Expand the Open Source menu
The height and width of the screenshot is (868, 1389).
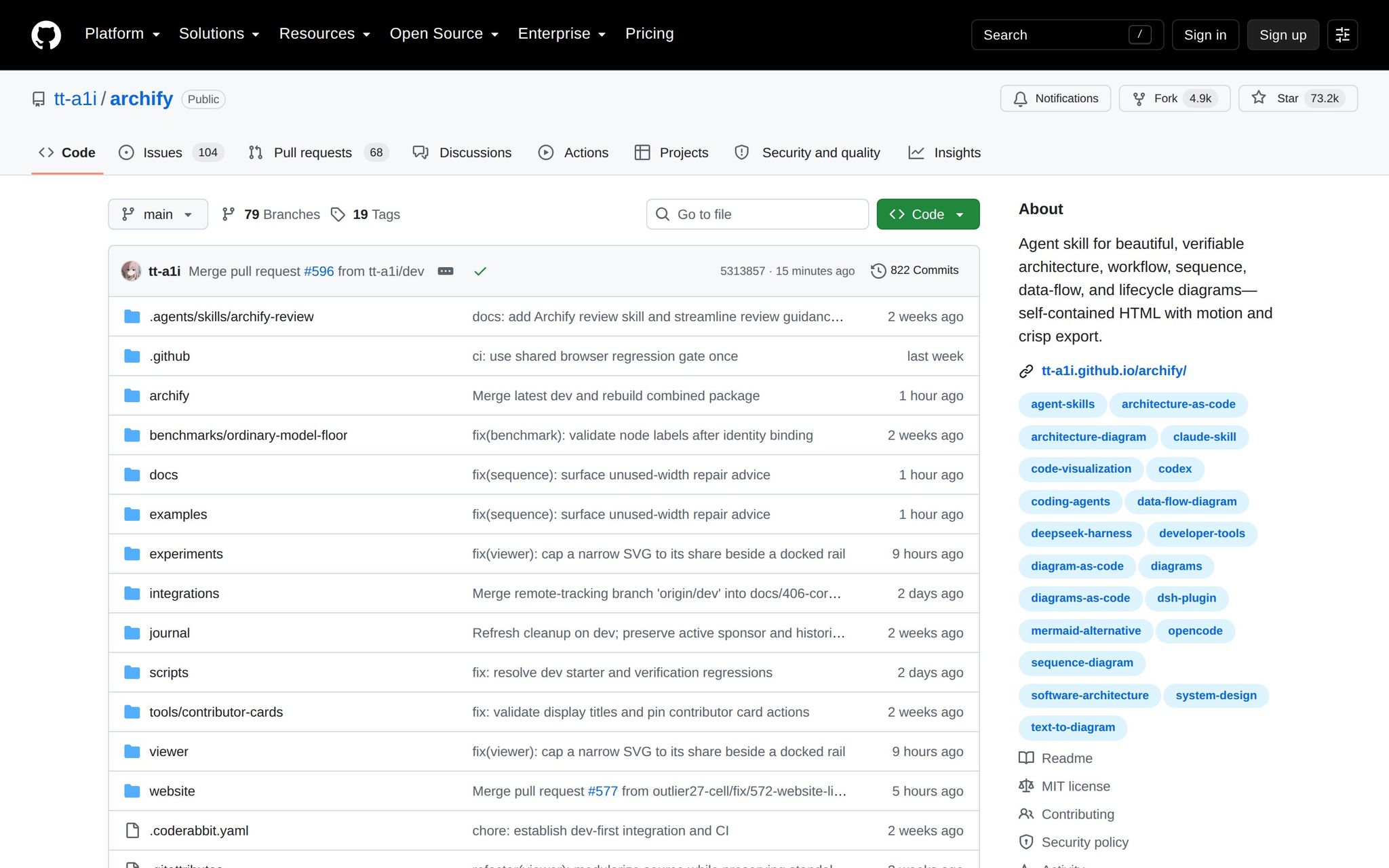click(444, 34)
